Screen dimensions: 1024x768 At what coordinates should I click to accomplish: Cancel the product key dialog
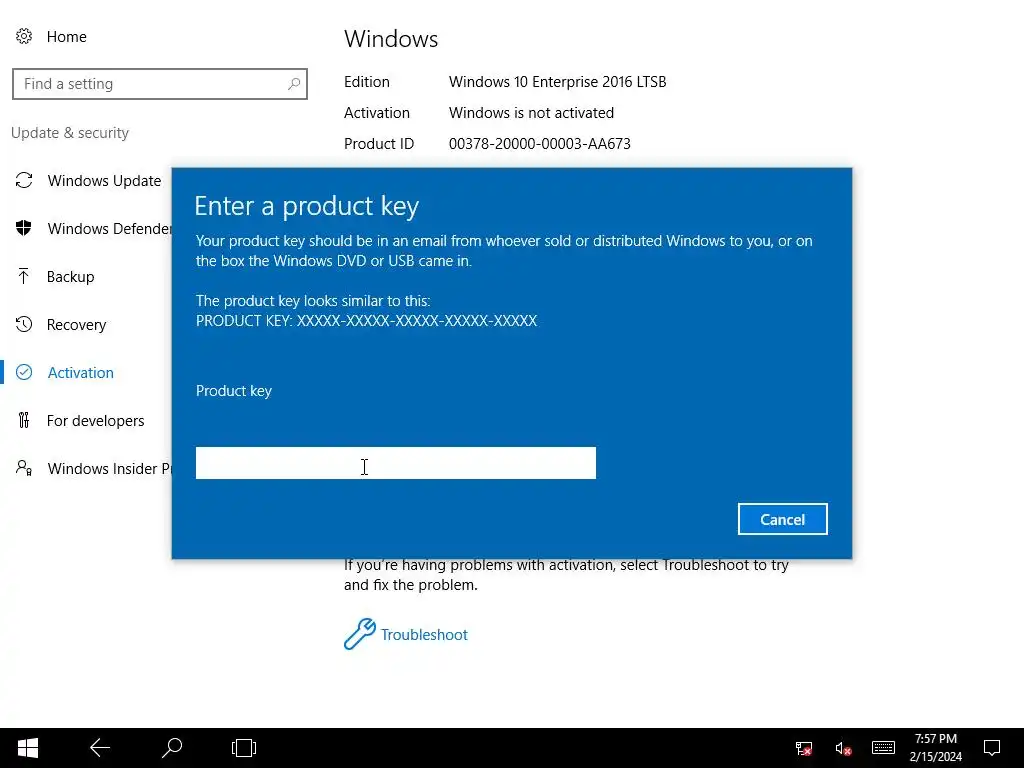click(x=782, y=519)
